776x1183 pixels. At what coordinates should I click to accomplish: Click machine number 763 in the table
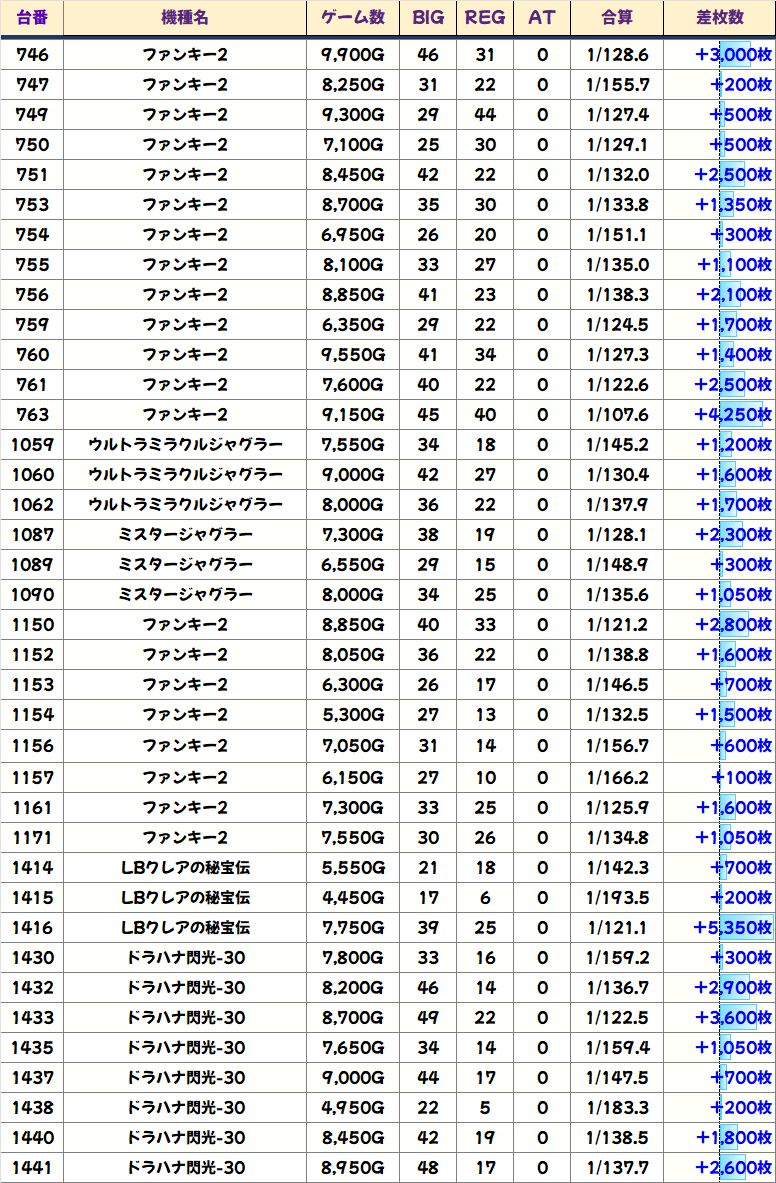tap(33, 415)
